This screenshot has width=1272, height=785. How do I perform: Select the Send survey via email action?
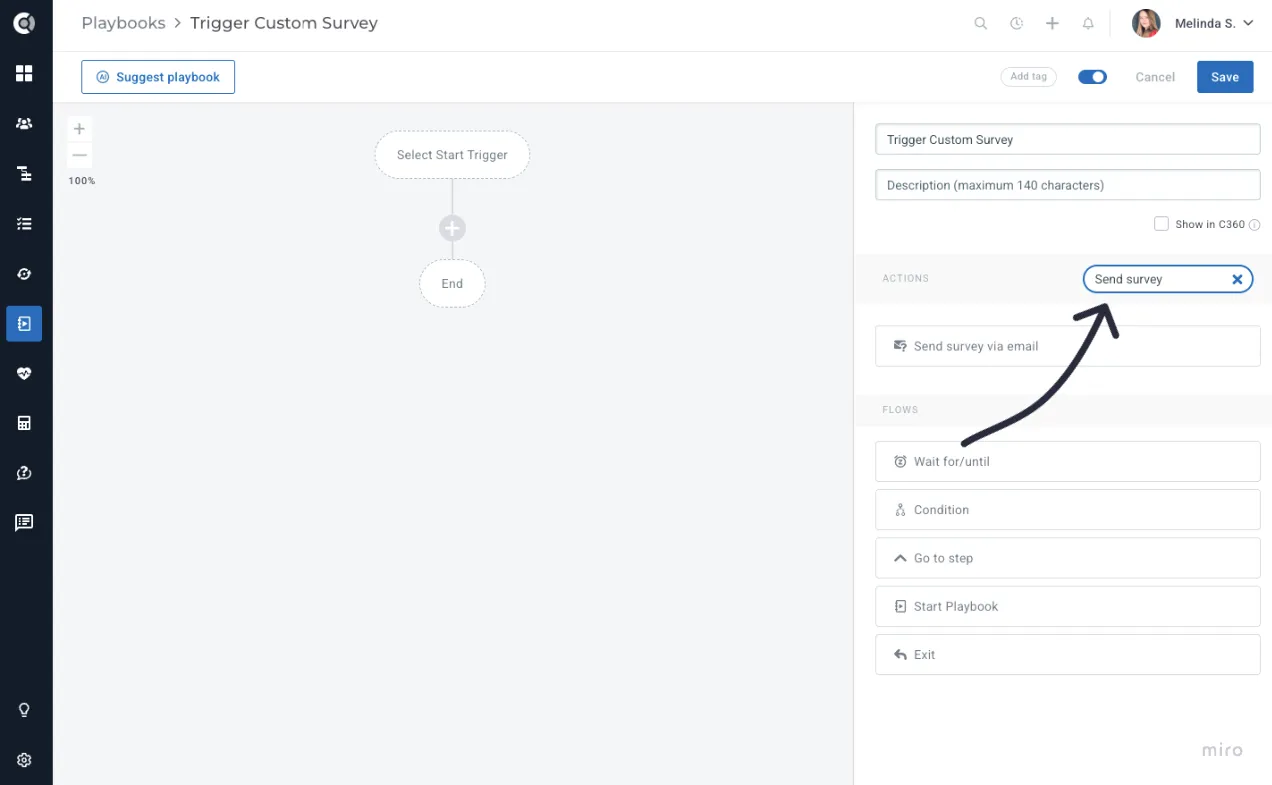pyautogui.click(x=1067, y=346)
